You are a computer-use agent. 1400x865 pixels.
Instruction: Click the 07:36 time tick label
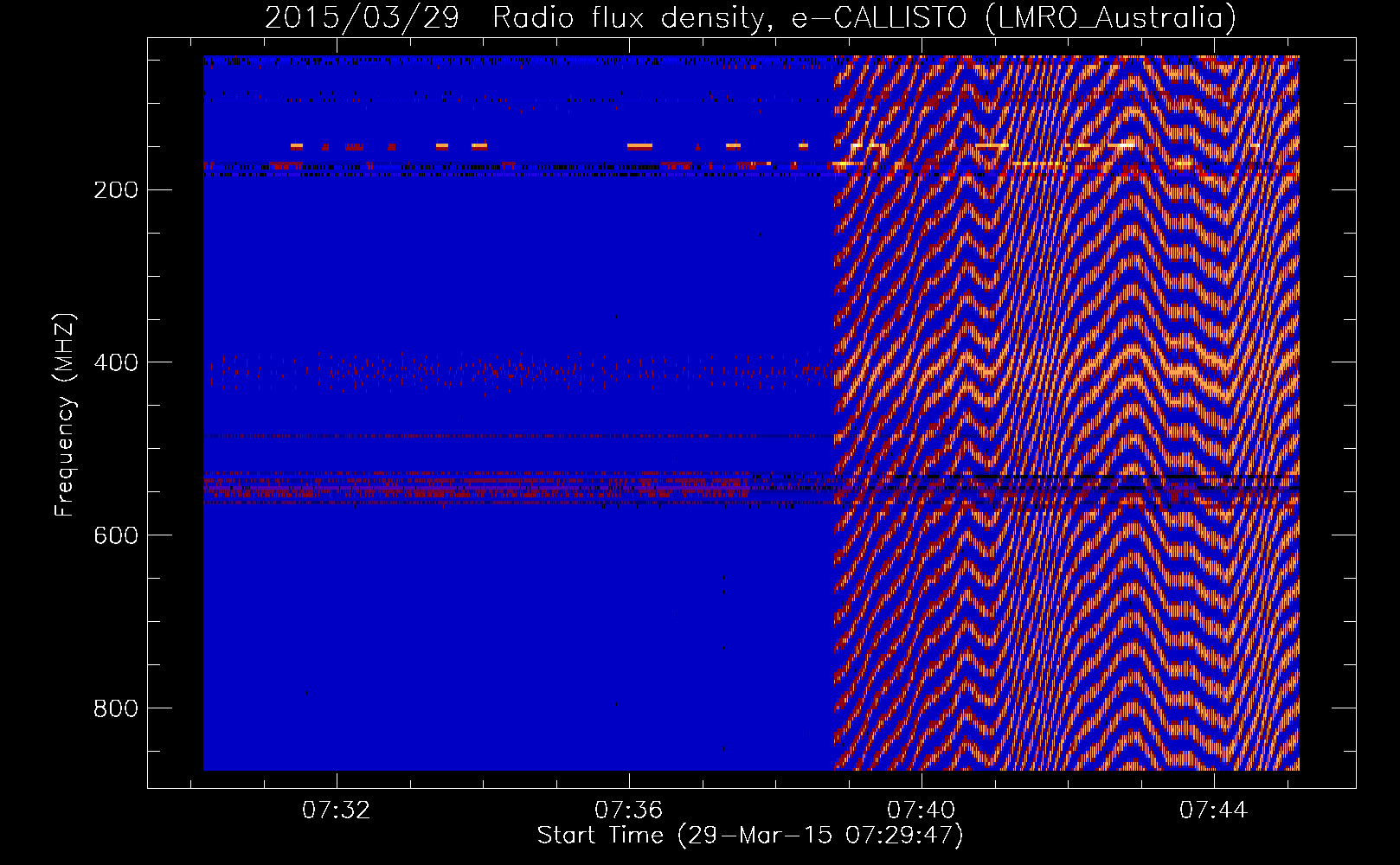point(629,810)
